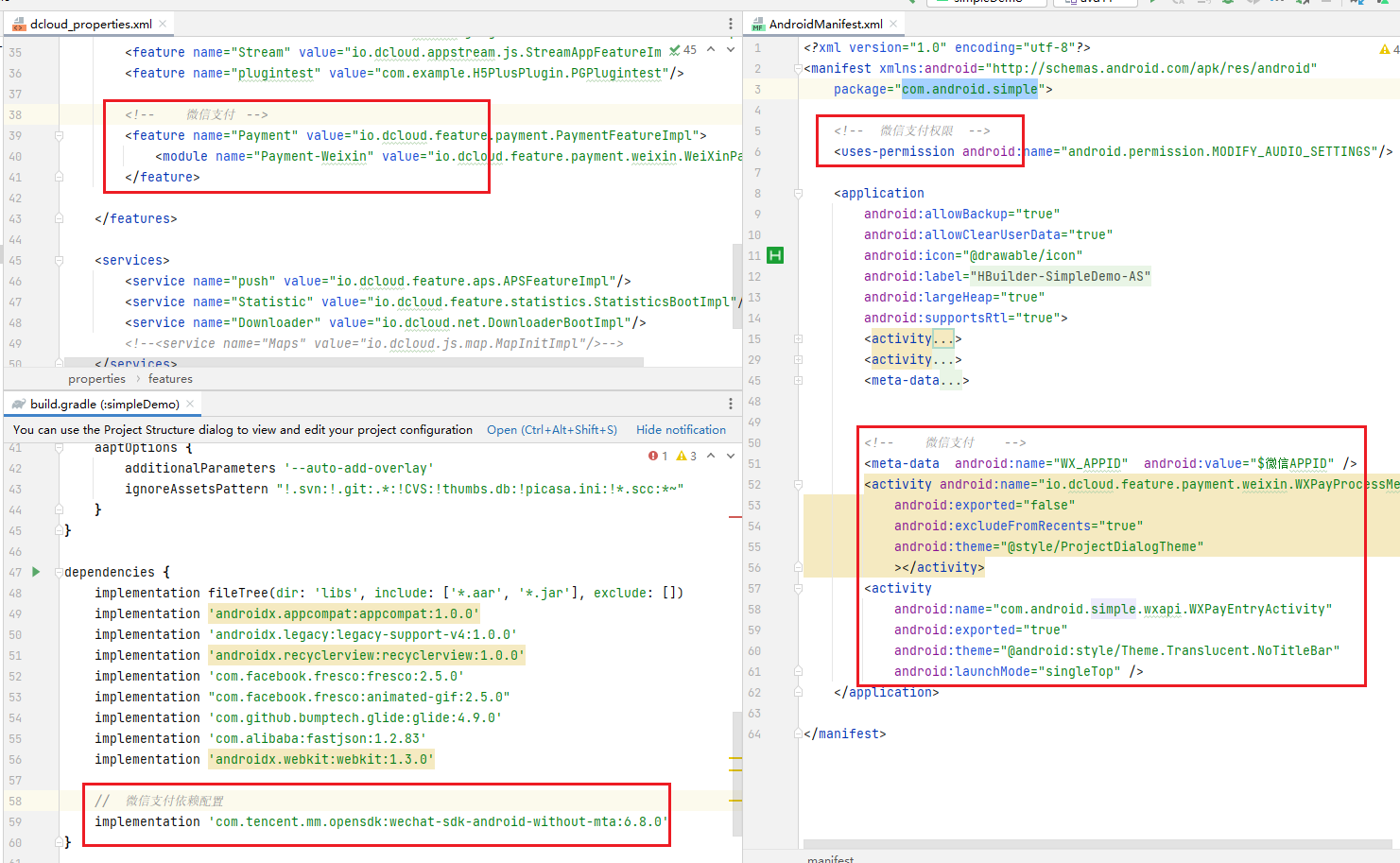1400x863 pixels.
Task: Click the Hide notification link
Action: (x=681, y=429)
